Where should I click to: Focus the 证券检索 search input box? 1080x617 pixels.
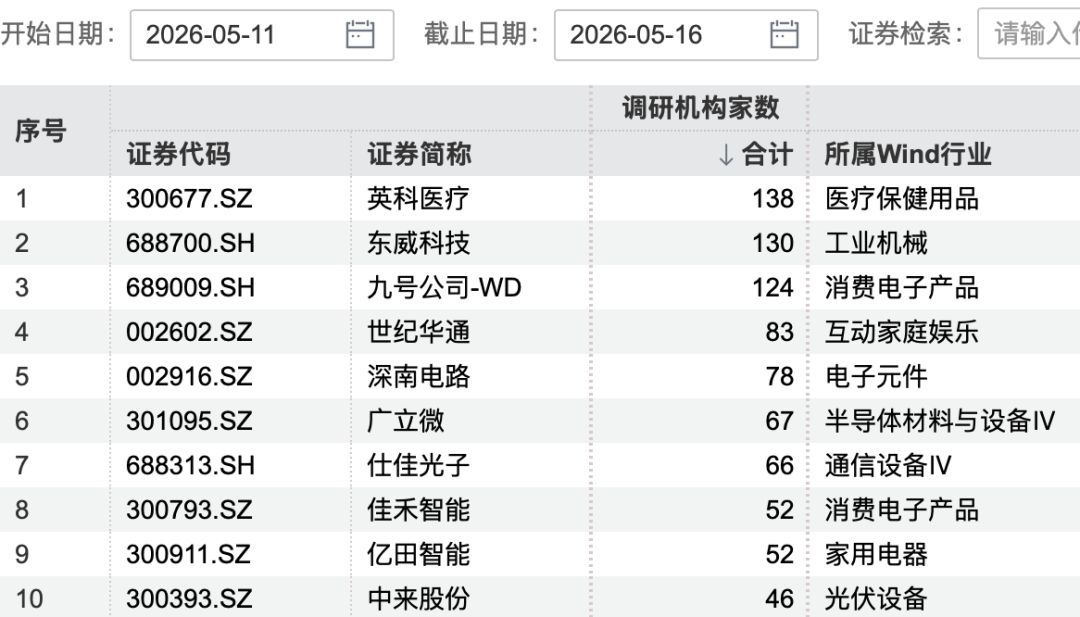tap(1029, 34)
